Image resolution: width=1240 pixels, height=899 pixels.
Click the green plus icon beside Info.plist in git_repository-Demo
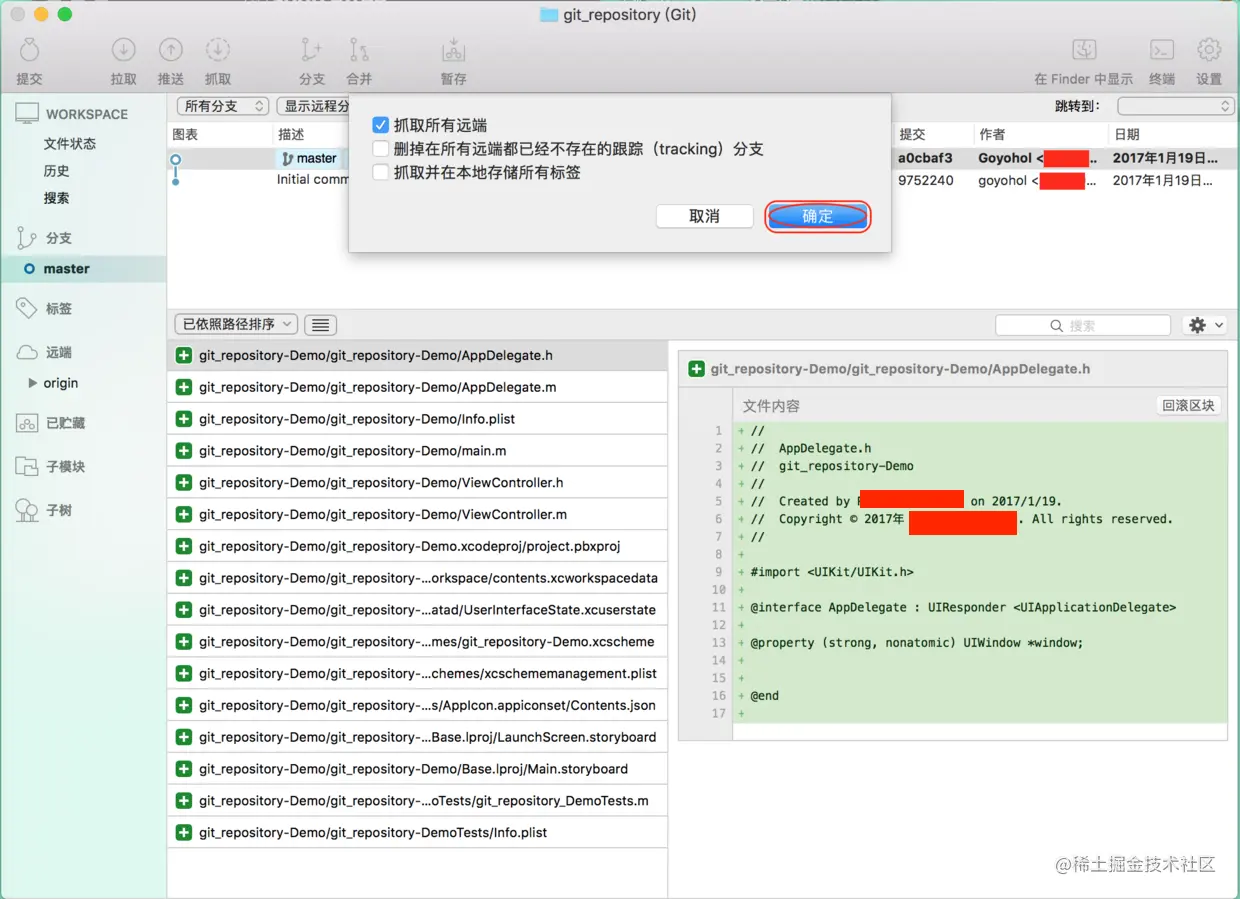pyautogui.click(x=184, y=419)
